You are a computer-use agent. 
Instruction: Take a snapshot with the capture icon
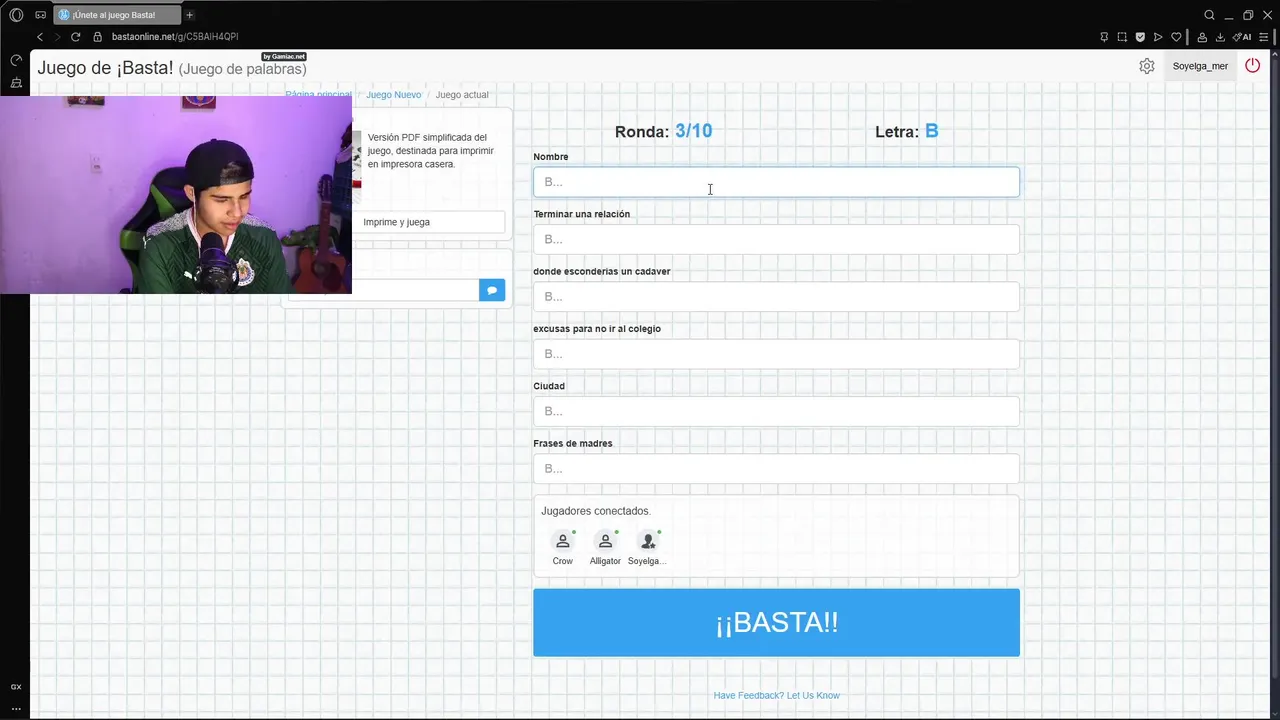pyautogui.click(x=1122, y=37)
